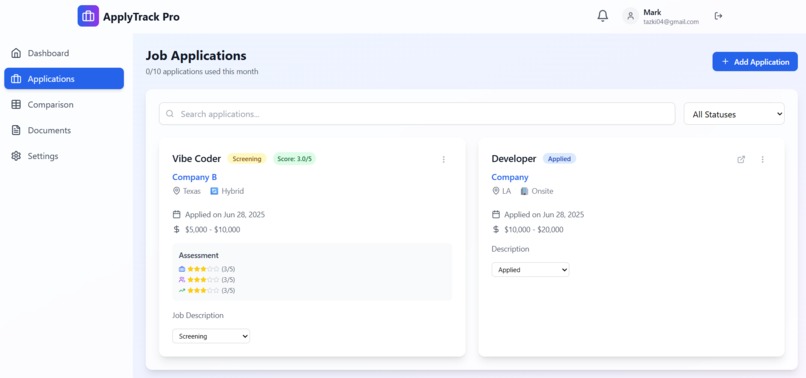The width and height of the screenshot is (806, 378).
Task: Open the All Statuses filter dropdown
Action: click(734, 114)
